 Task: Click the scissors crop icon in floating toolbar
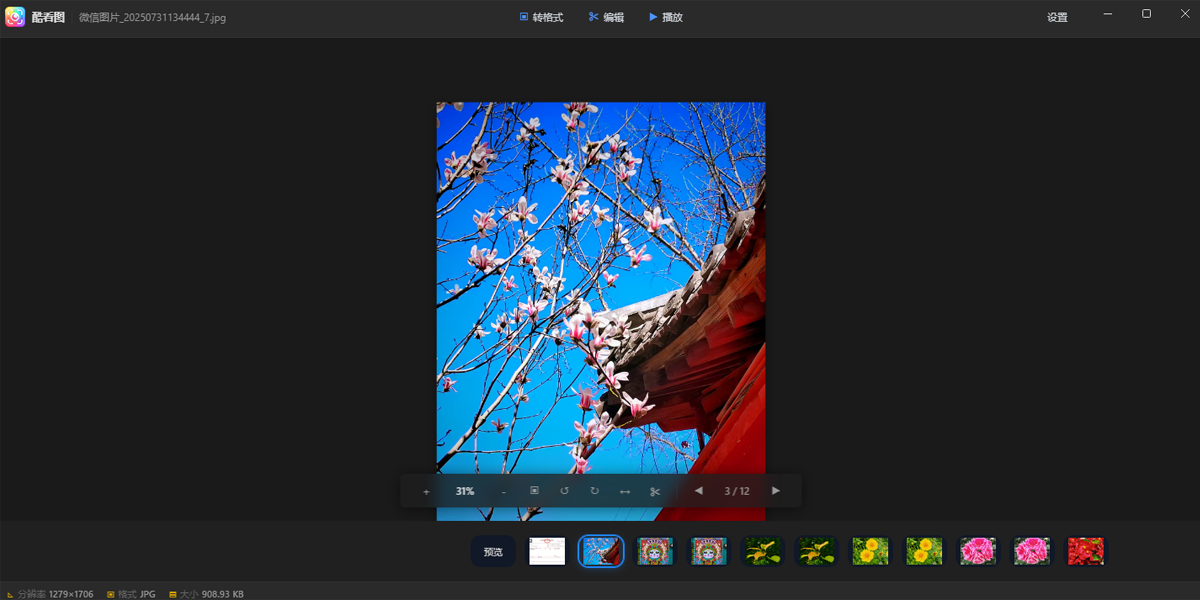pyautogui.click(x=655, y=491)
